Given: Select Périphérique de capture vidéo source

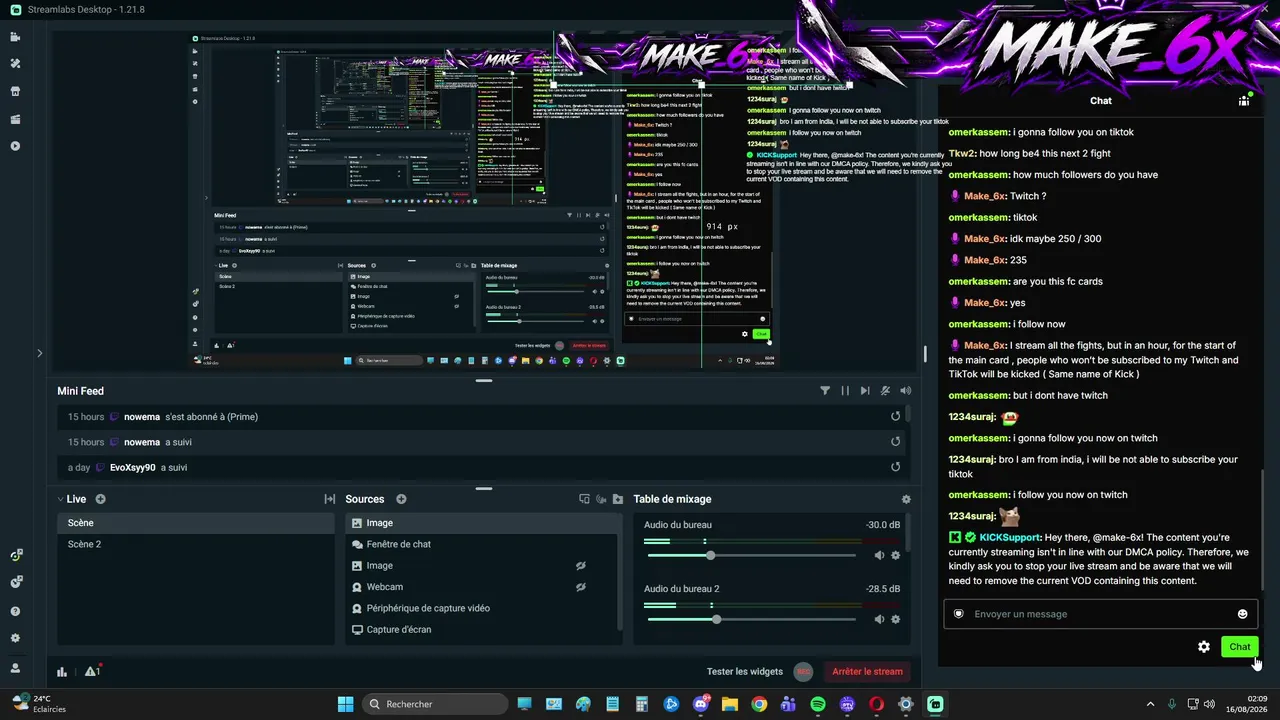Looking at the screenshot, I should click(x=483, y=608).
